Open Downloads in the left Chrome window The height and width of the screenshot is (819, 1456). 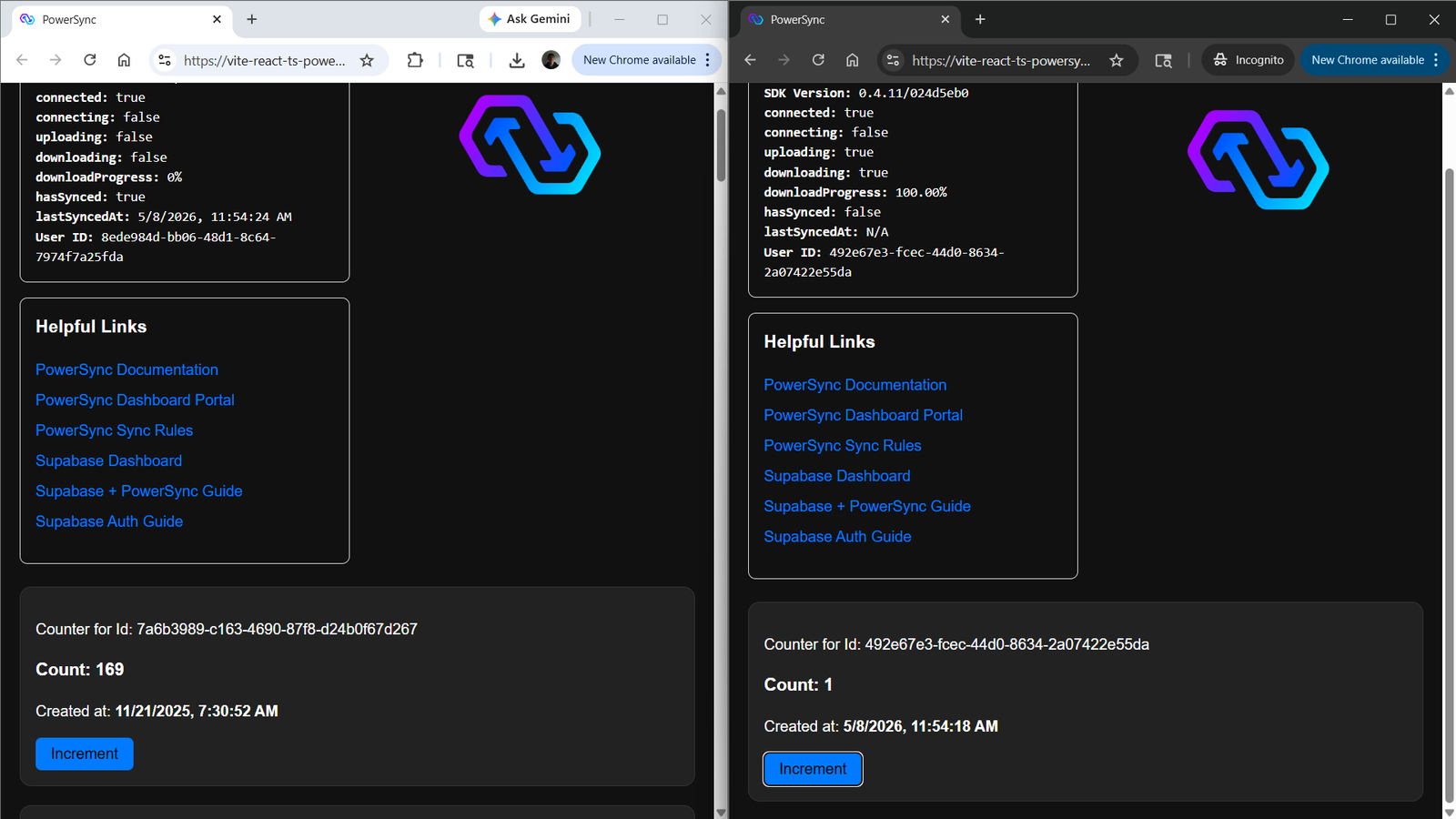click(517, 60)
